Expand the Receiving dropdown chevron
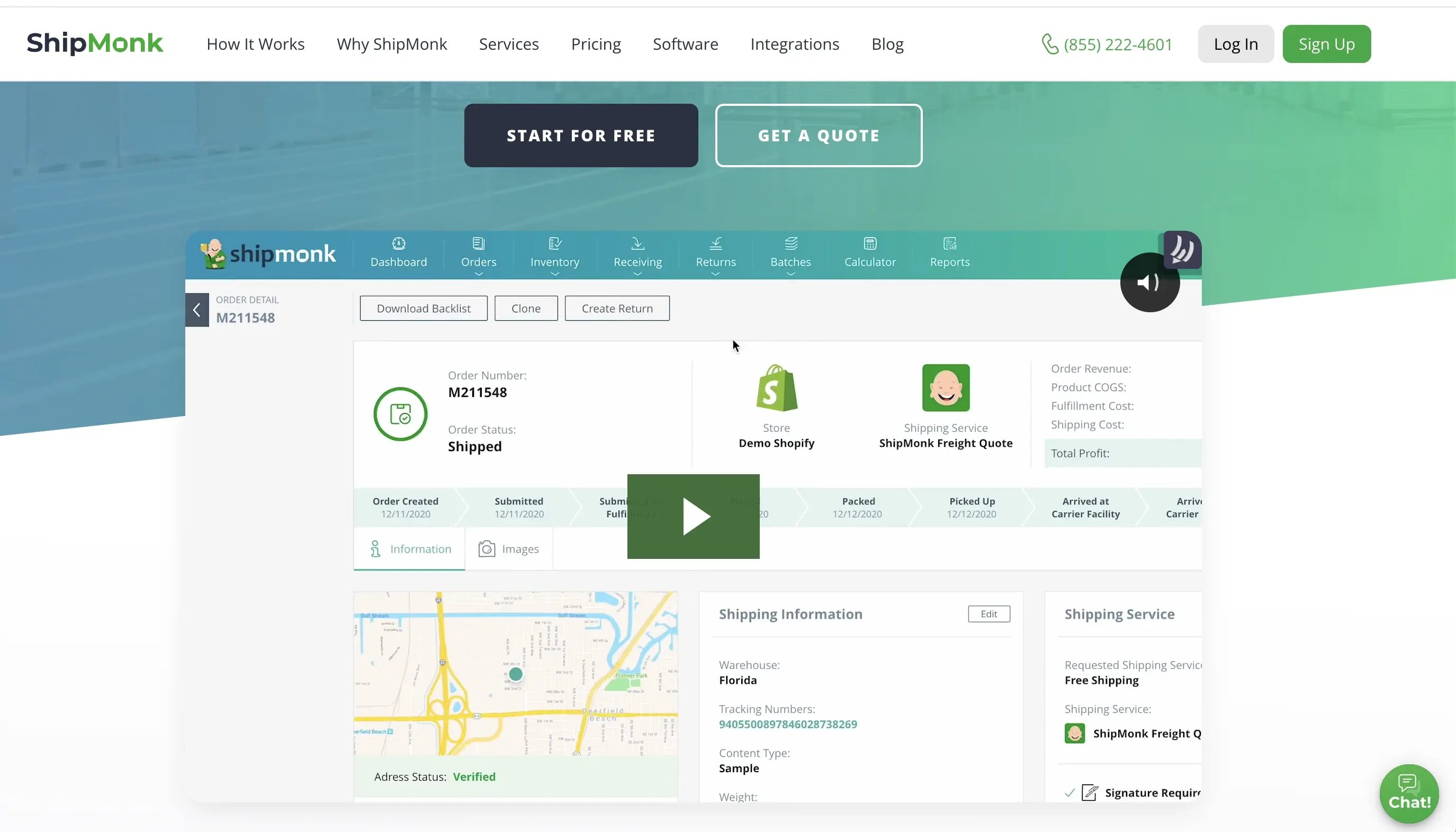 click(637, 274)
